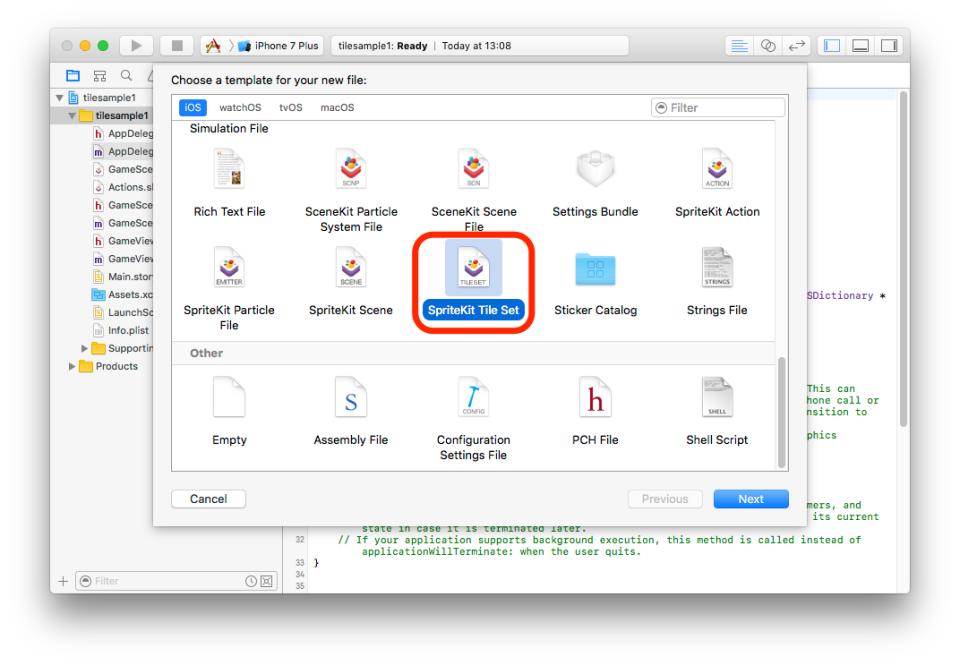Toggle the utilities inspector panel
Image resolution: width=960 pixels, height=665 pixels.
click(888, 46)
